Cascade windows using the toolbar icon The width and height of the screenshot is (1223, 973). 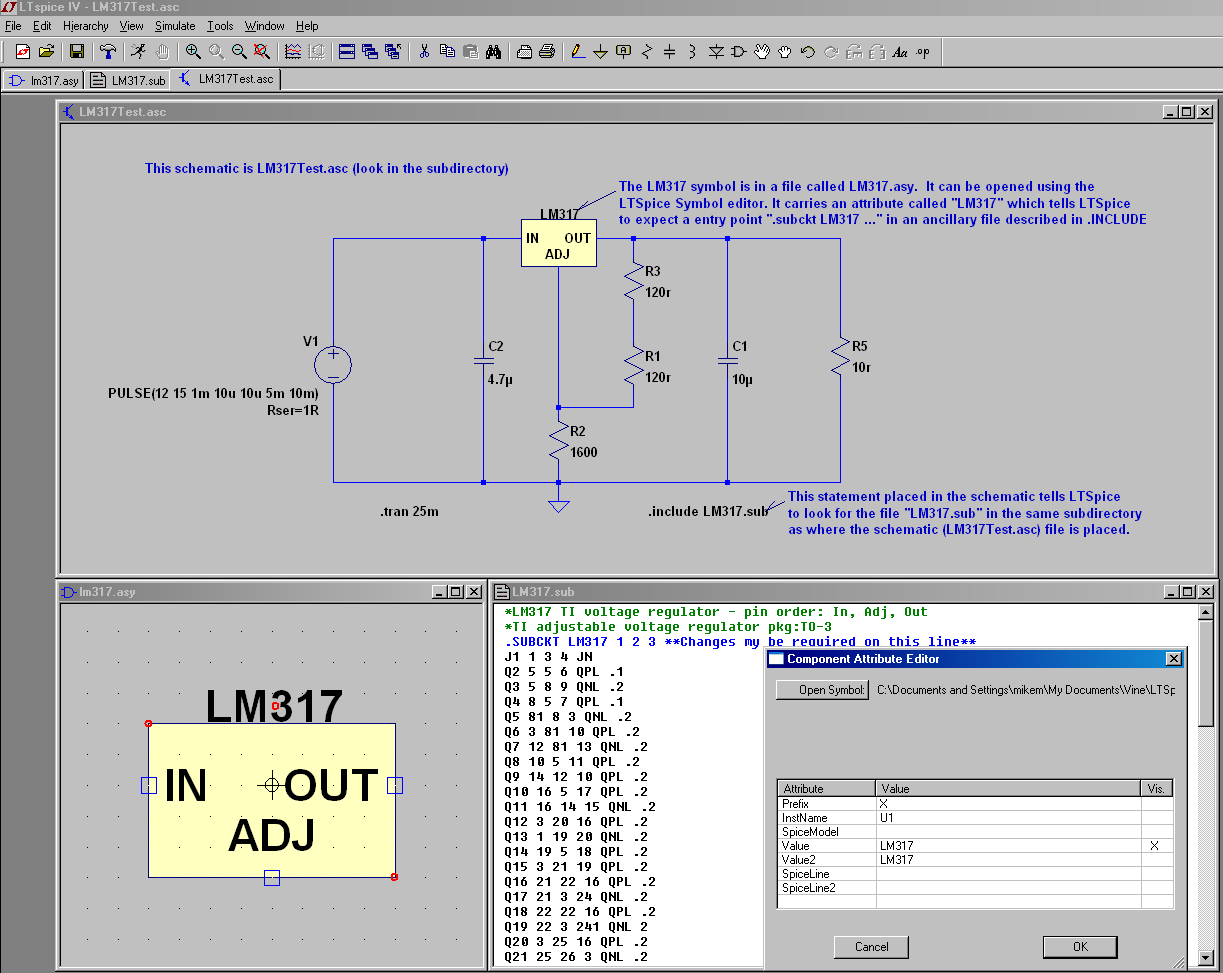[370, 52]
